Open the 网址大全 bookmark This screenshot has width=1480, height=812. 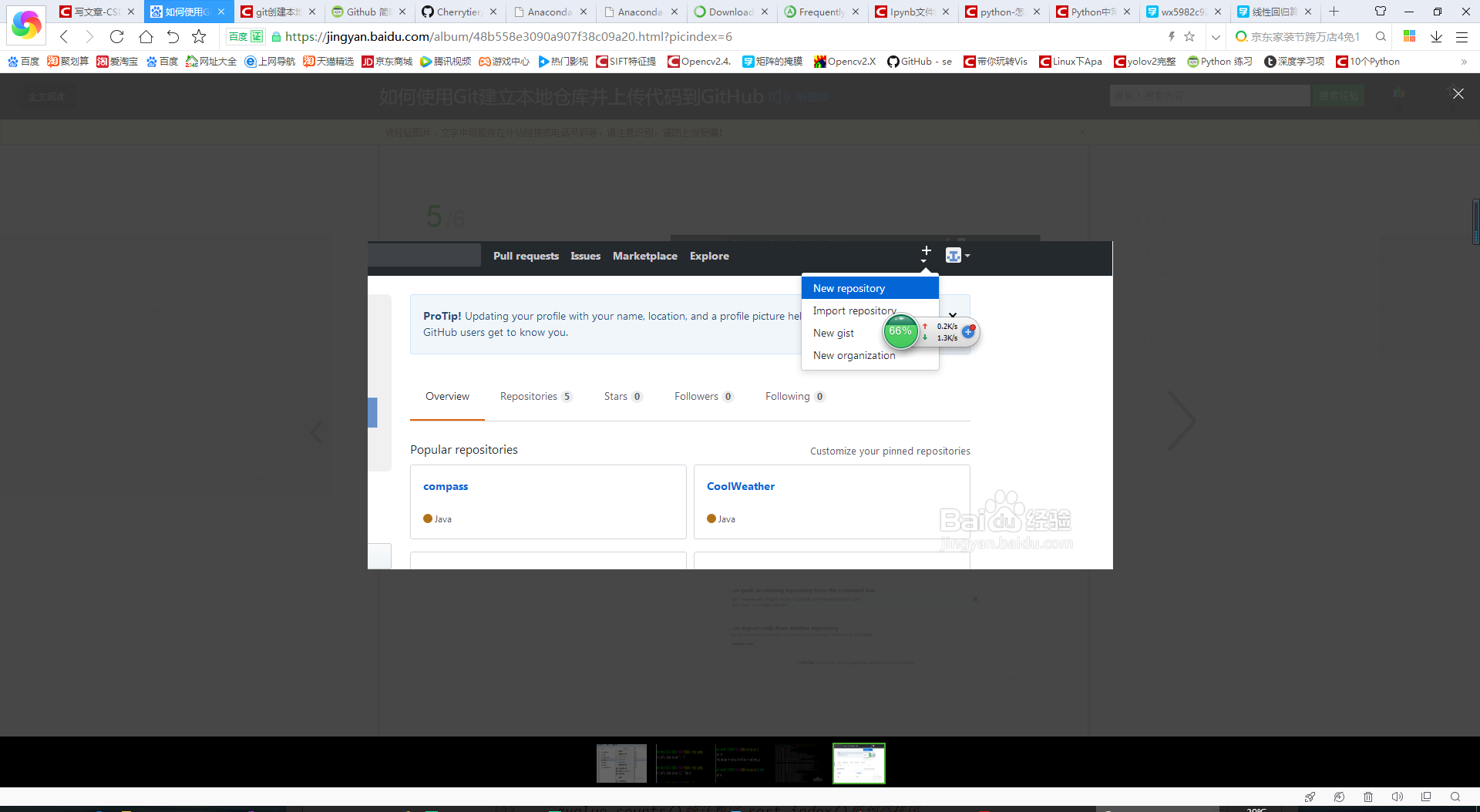tap(211, 62)
